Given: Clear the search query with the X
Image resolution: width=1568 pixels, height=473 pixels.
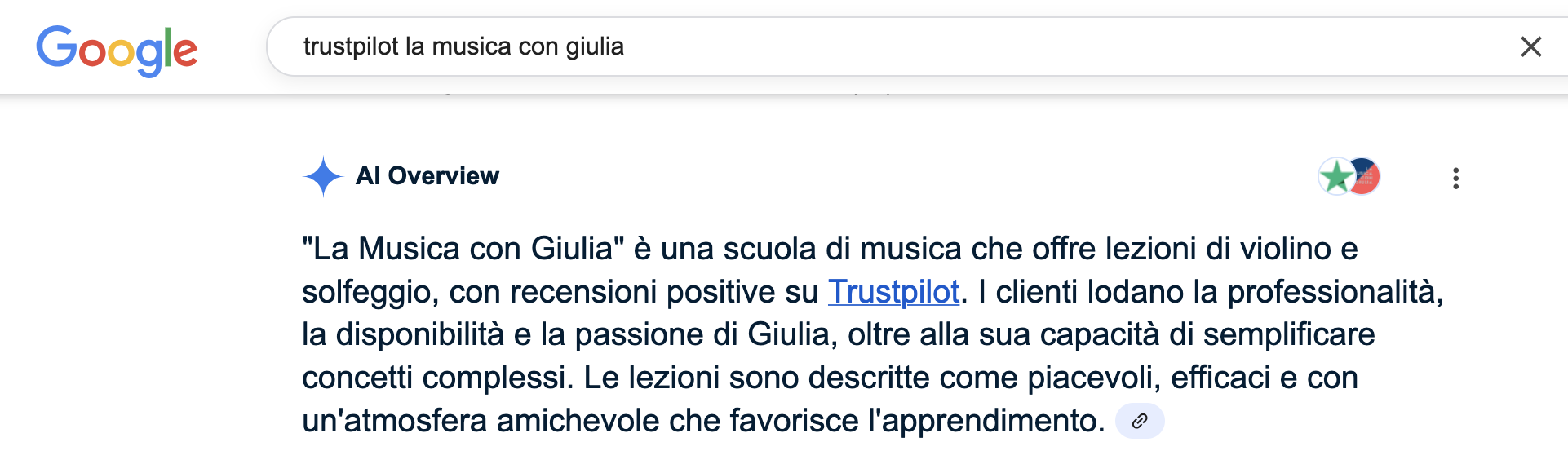Looking at the screenshot, I should 1531,46.
